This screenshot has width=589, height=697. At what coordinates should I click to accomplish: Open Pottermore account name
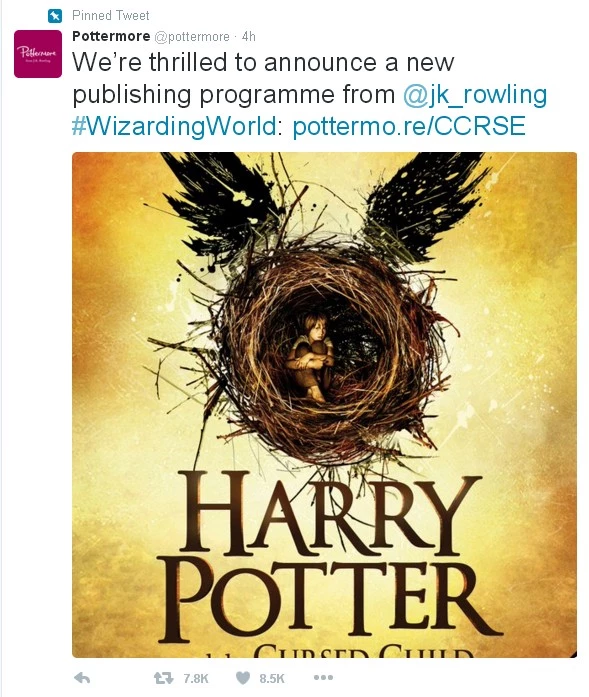pyautogui.click(x=111, y=36)
